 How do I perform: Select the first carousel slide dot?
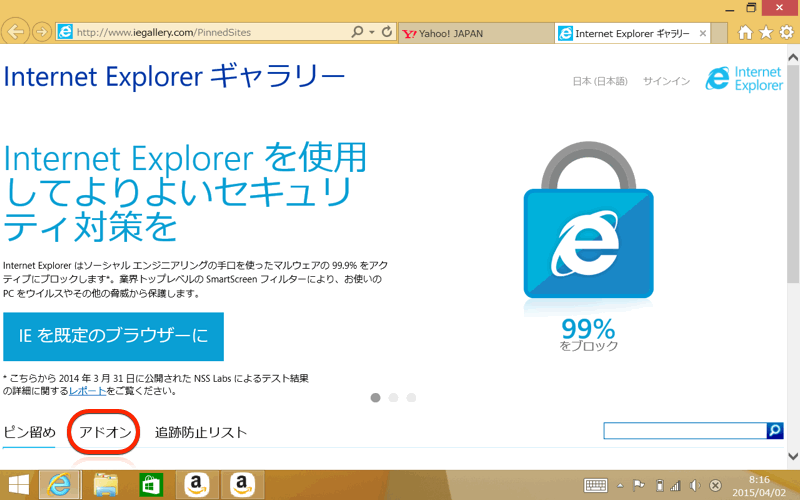pos(376,397)
